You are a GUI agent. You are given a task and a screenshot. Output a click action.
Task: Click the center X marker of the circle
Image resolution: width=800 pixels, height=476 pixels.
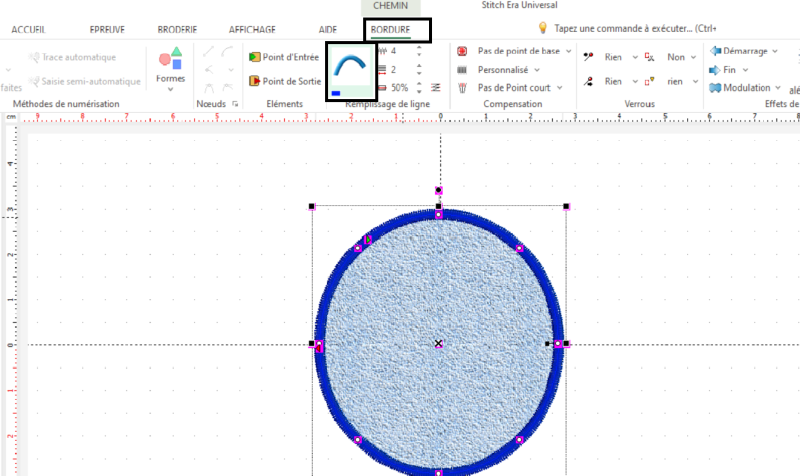[x=438, y=344]
